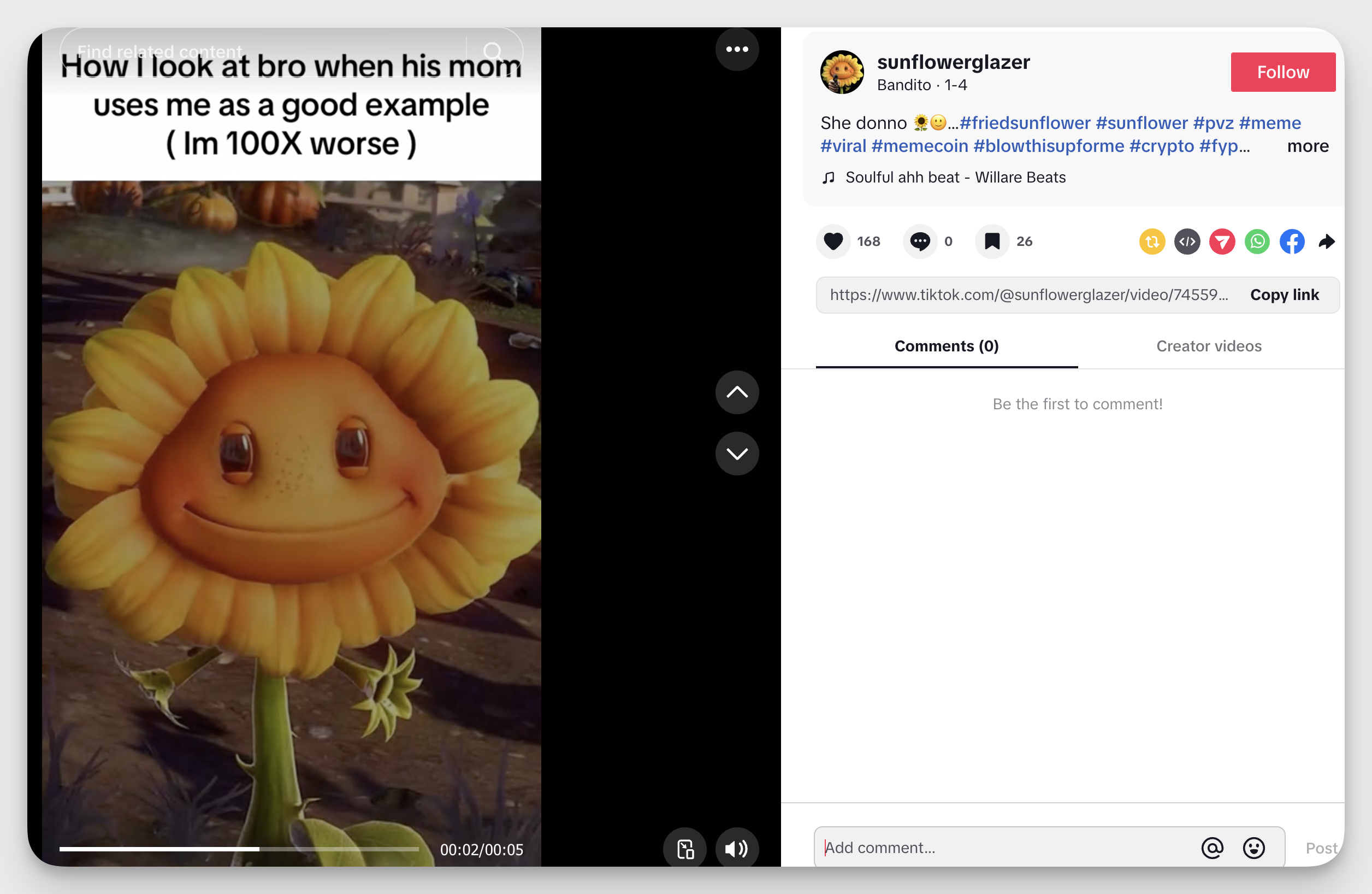Click the search magnifier in related content
The image size is (1372, 894).
(x=492, y=51)
